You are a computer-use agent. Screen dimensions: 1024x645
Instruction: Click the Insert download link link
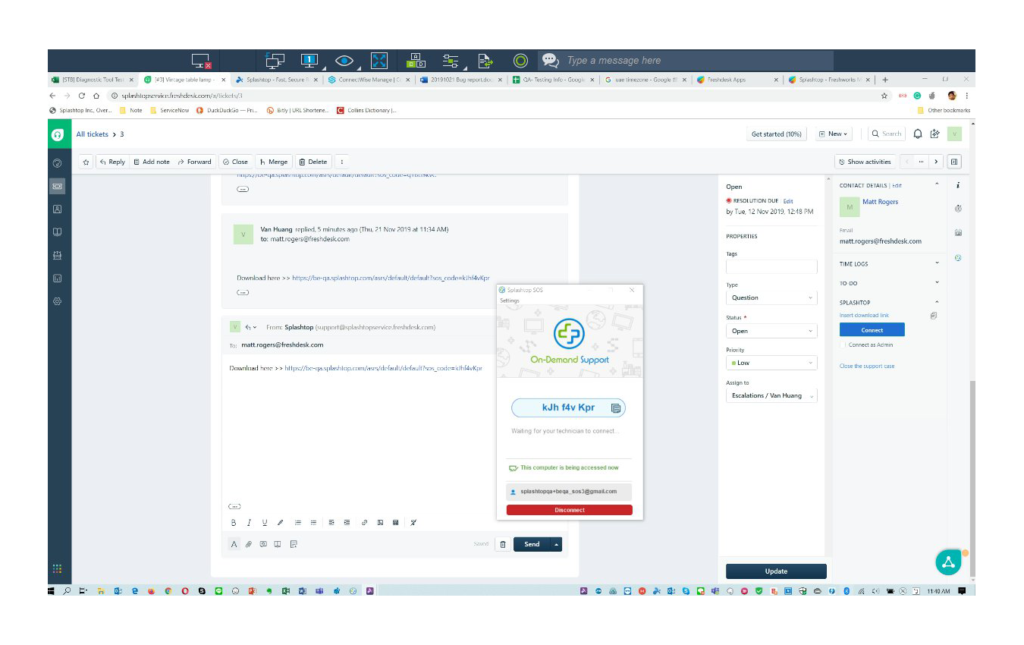coord(864,315)
